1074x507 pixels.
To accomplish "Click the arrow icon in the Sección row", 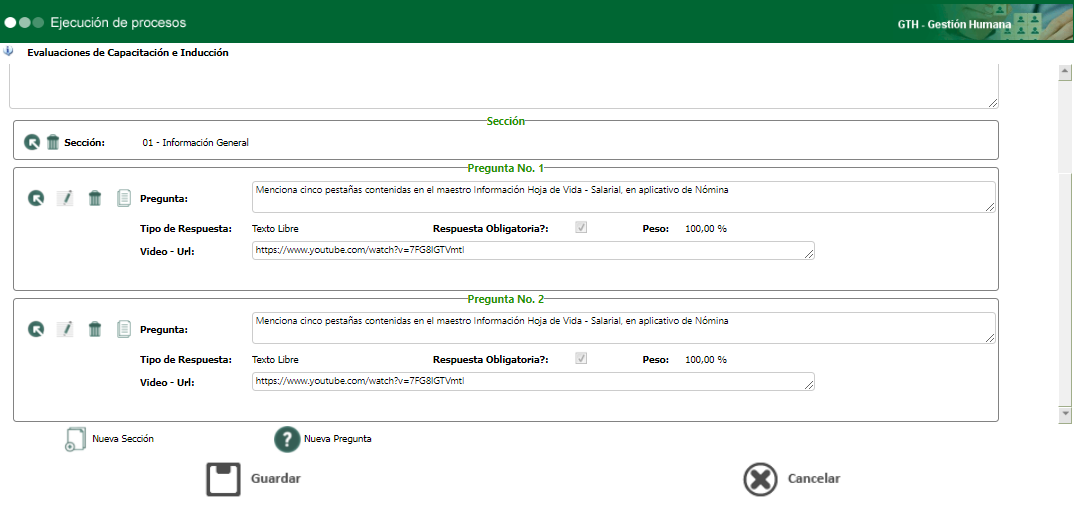I will 32,143.
